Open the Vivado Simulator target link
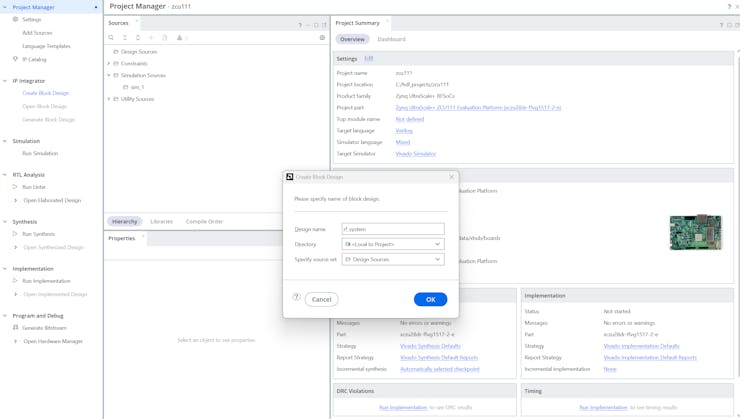Viewport: 740px width, 419px height. (415, 154)
